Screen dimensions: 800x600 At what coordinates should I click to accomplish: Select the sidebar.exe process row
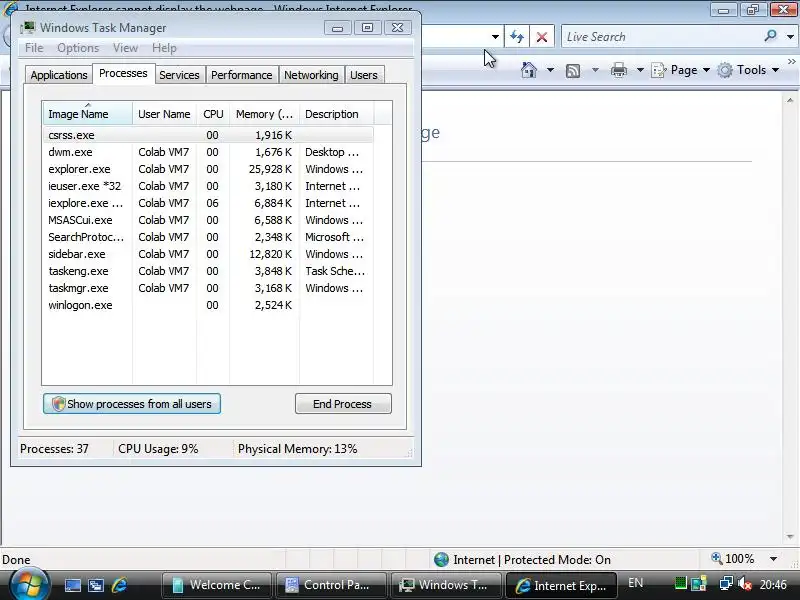208,254
